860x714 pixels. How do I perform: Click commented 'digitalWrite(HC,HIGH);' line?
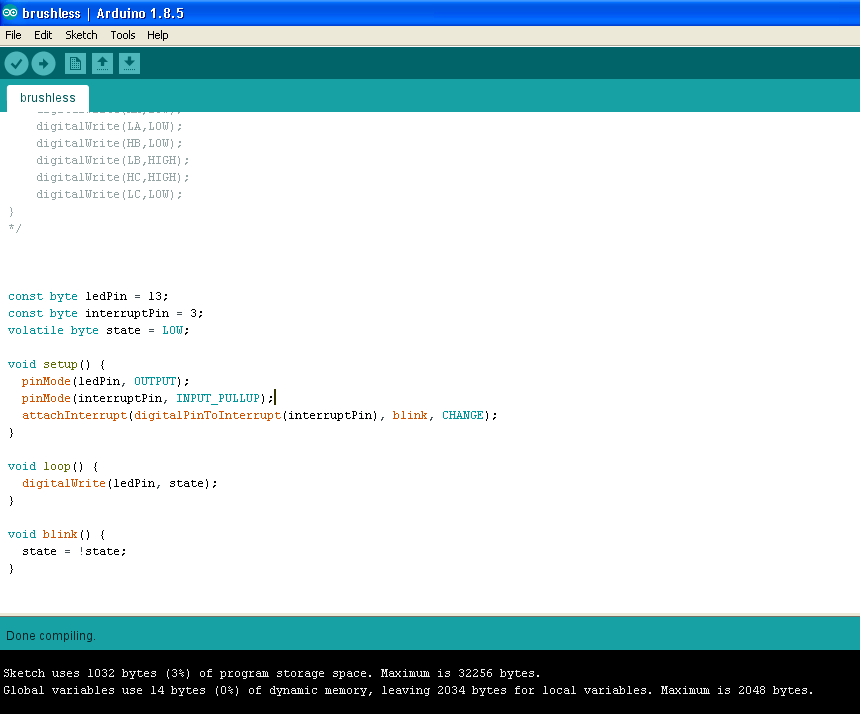click(x=112, y=177)
